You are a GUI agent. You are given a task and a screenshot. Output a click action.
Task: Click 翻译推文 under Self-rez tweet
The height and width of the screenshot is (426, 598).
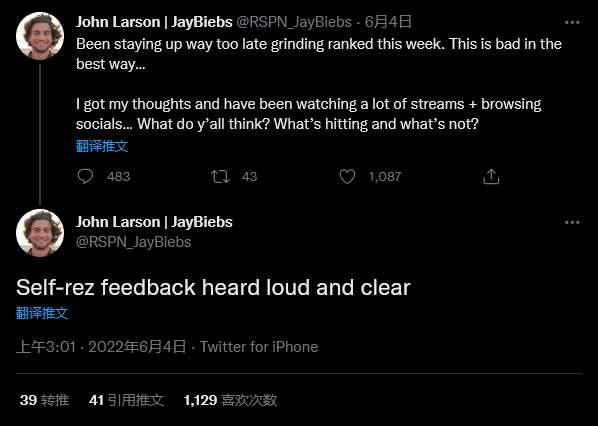pyautogui.click(x=42, y=313)
